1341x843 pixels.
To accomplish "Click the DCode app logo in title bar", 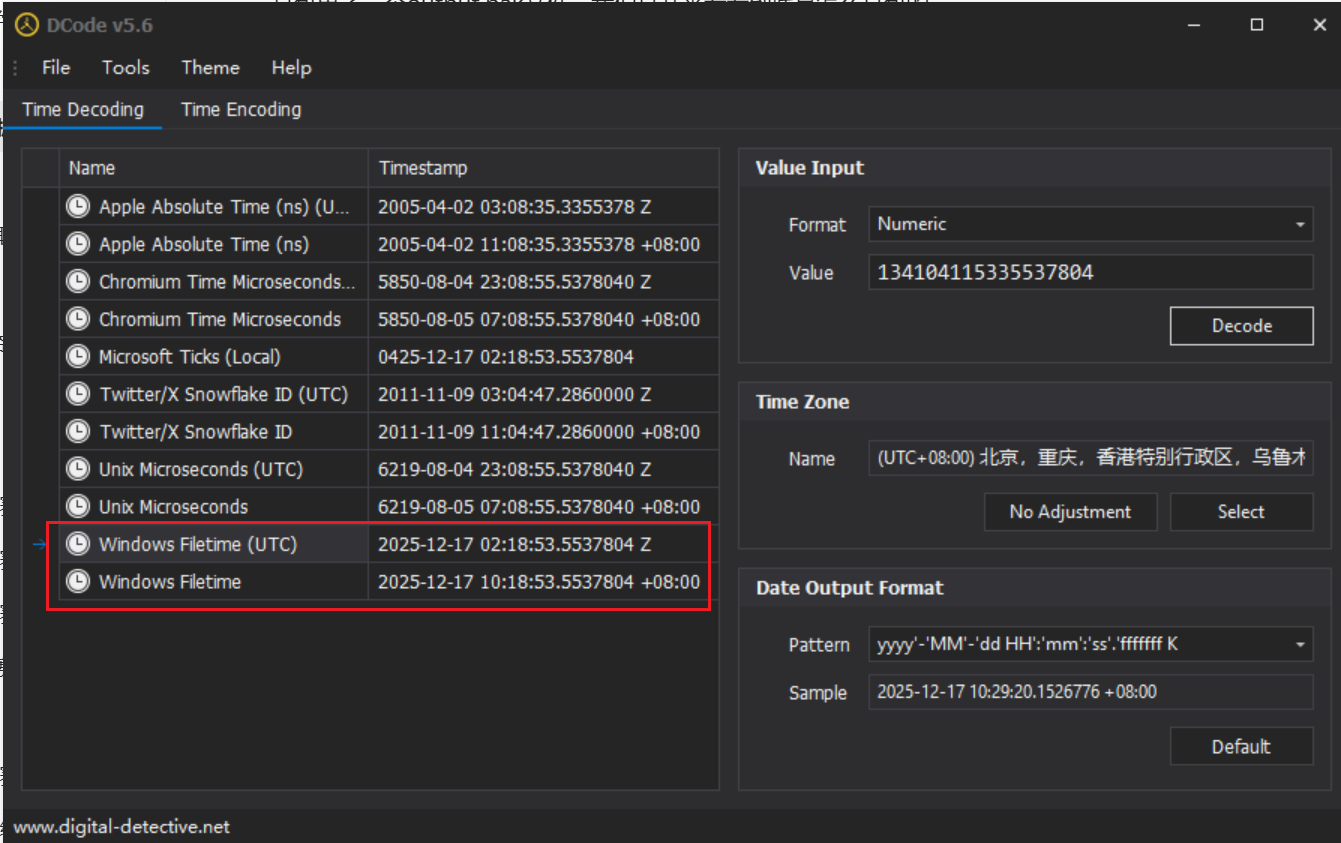I will click(26, 25).
